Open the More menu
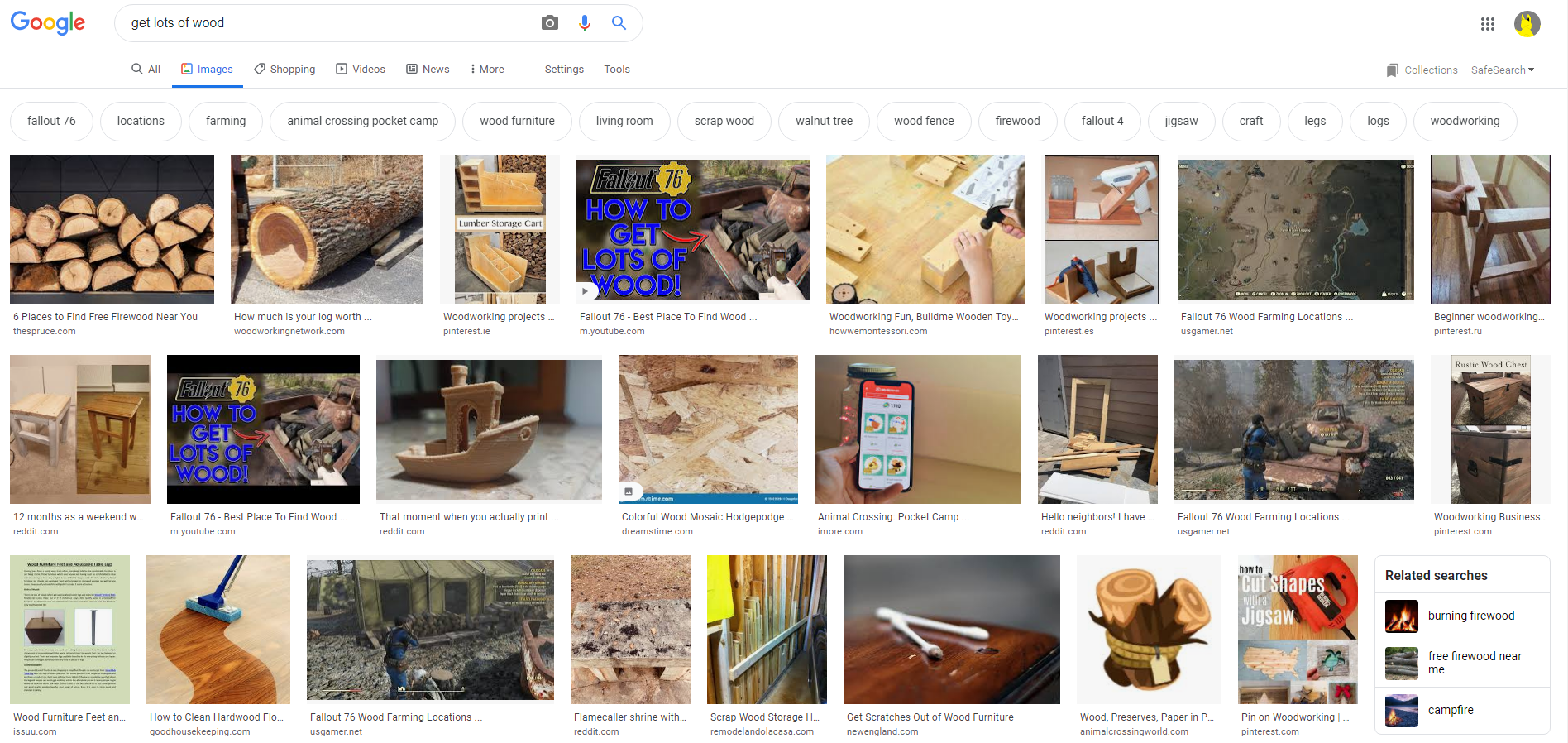This screenshot has height=743, width=1568. [x=487, y=70]
